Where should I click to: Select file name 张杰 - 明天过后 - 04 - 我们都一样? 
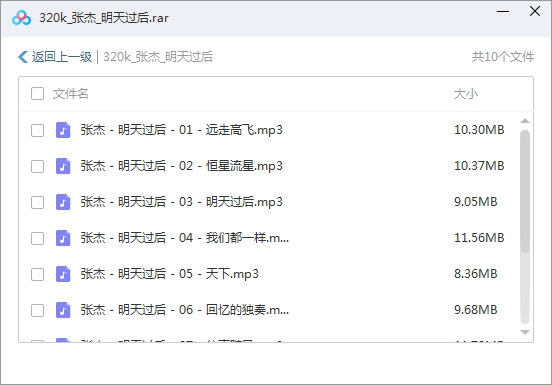[184, 238]
